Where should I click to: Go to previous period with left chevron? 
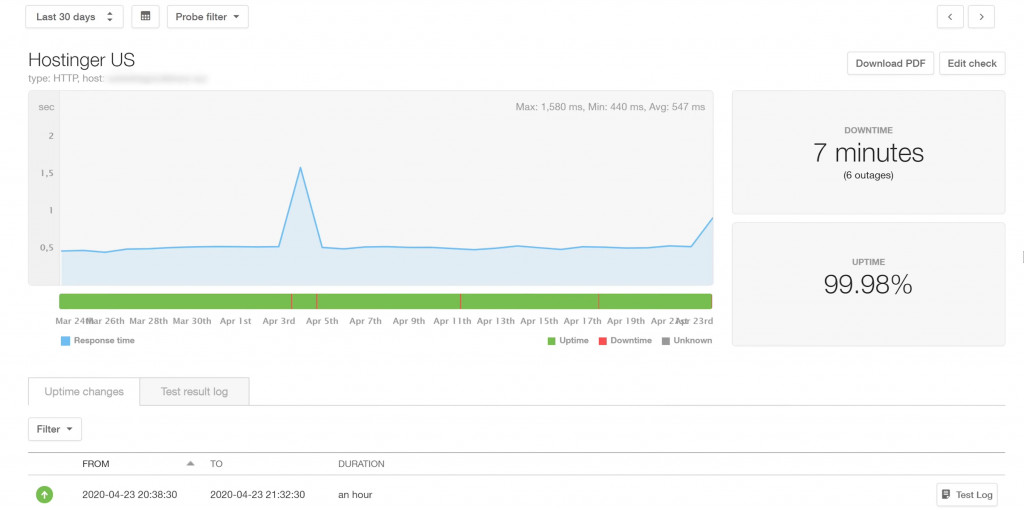click(950, 17)
